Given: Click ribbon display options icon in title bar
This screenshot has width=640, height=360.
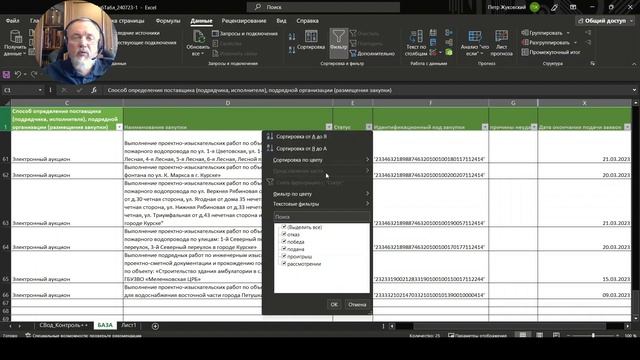Looking at the screenshot, I should coord(573,7).
